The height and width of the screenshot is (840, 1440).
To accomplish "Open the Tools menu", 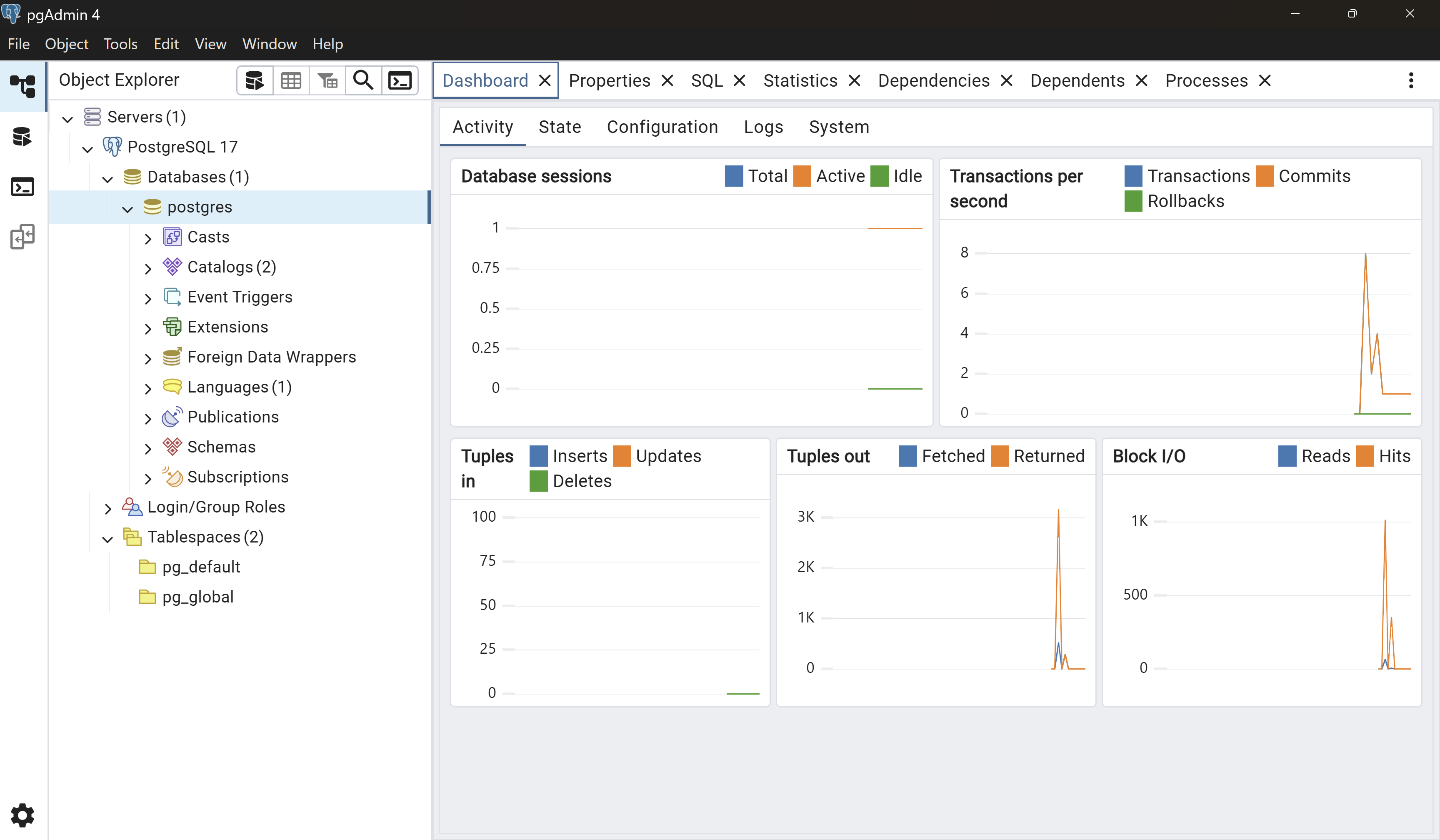I will [x=120, y=44].
